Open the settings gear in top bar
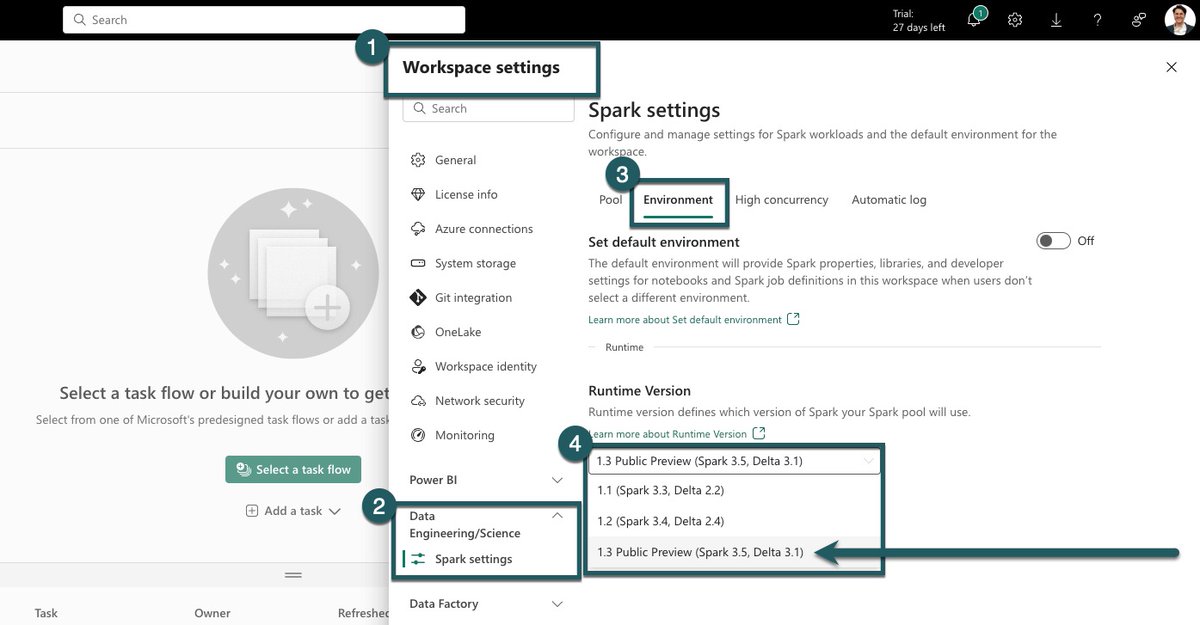1200x625 pixels. [1015, 20]
